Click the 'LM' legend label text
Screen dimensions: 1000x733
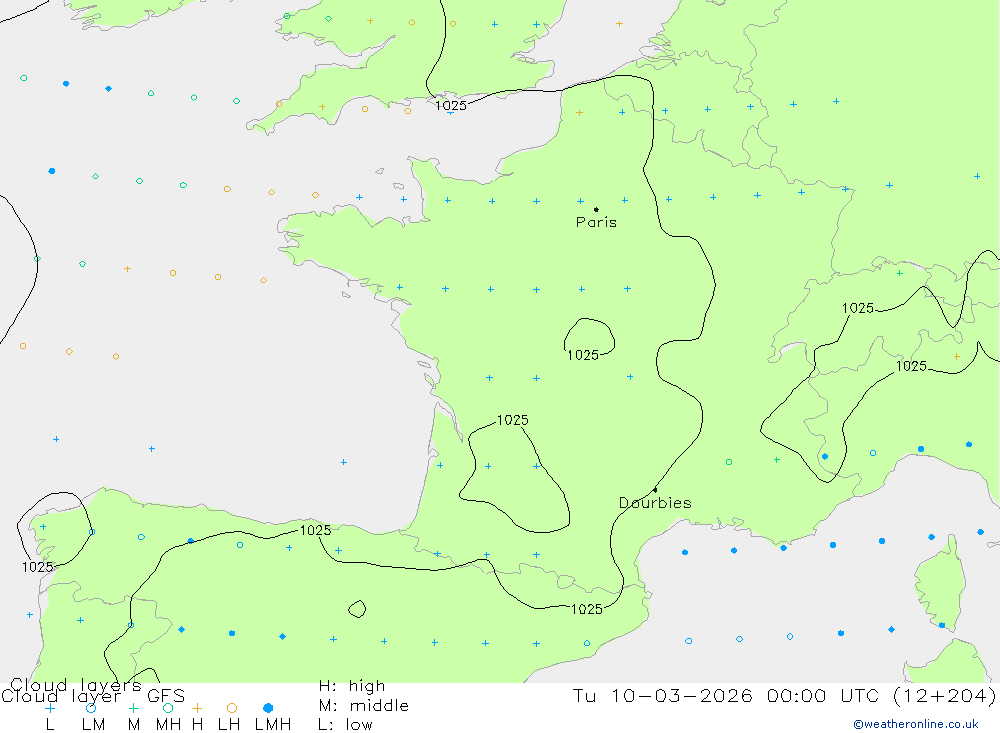tap(93, 725)
